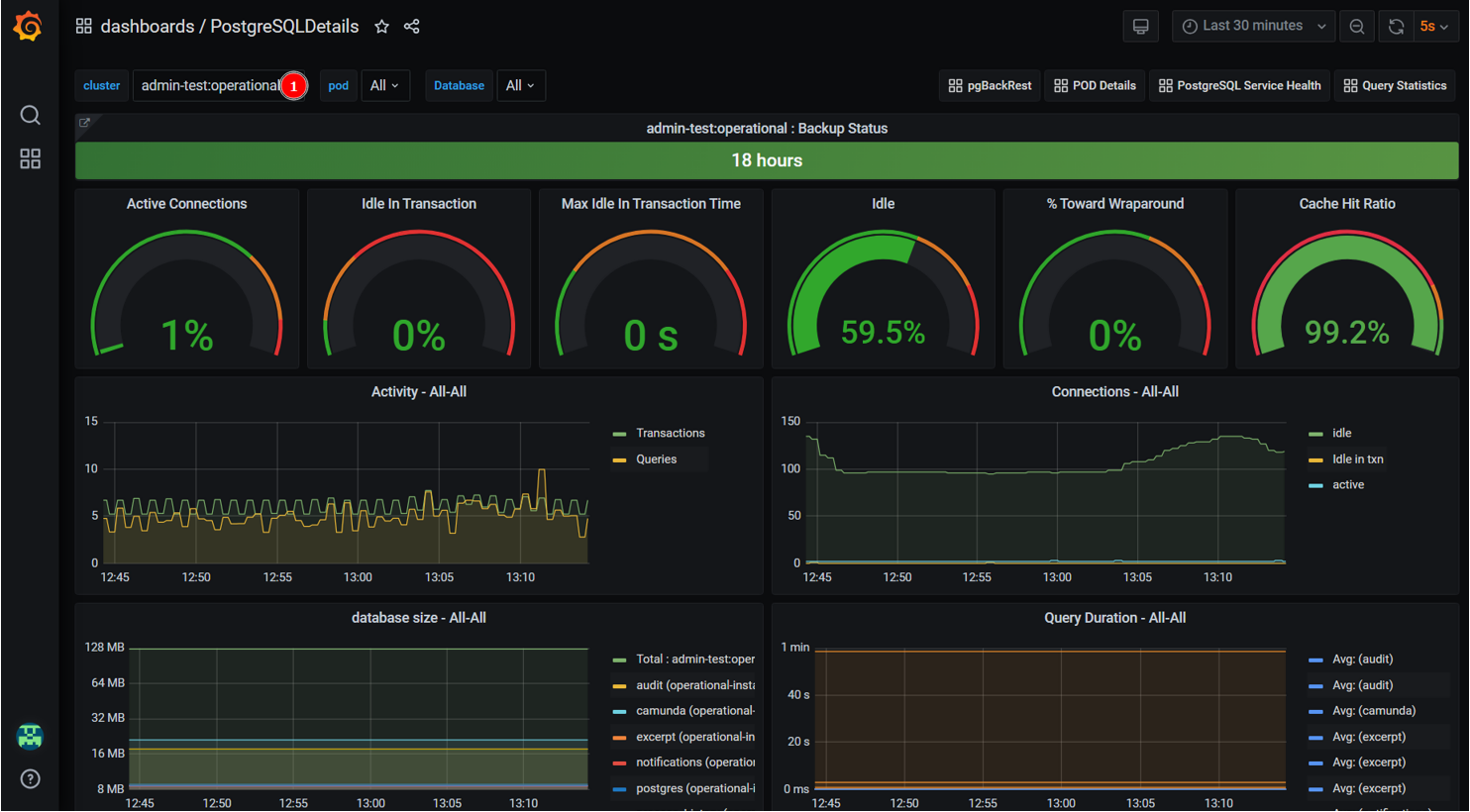Click the dashboards breadcrumb link

pyautogui.click(x=148, y=27)
